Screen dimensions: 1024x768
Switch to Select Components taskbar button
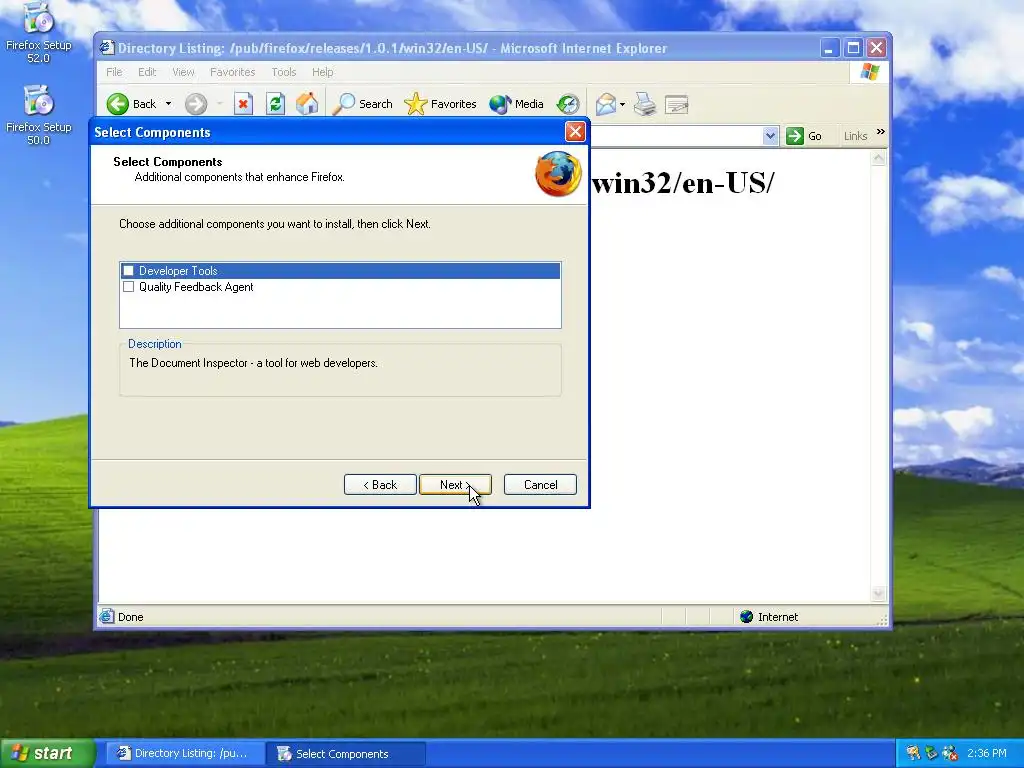(x=346, y=754)
